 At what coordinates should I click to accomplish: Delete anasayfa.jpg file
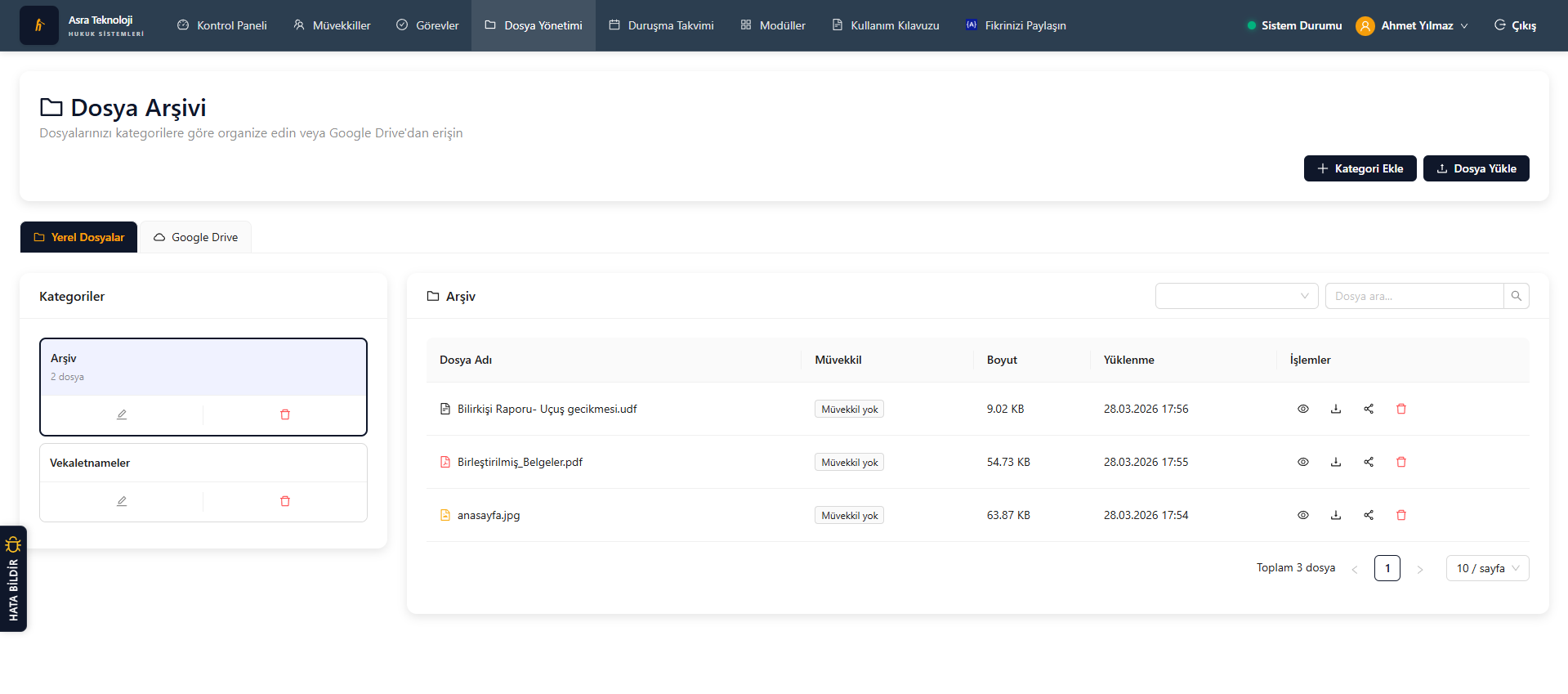pos(1401,515)
